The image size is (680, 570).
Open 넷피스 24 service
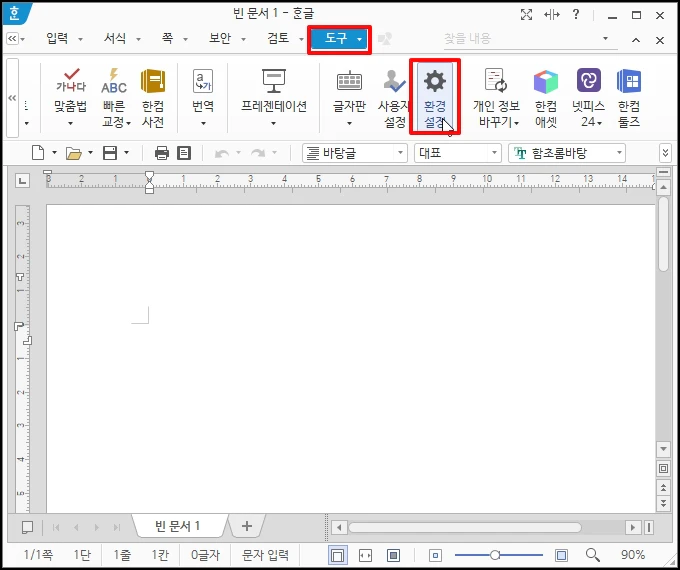pos(588,97)
